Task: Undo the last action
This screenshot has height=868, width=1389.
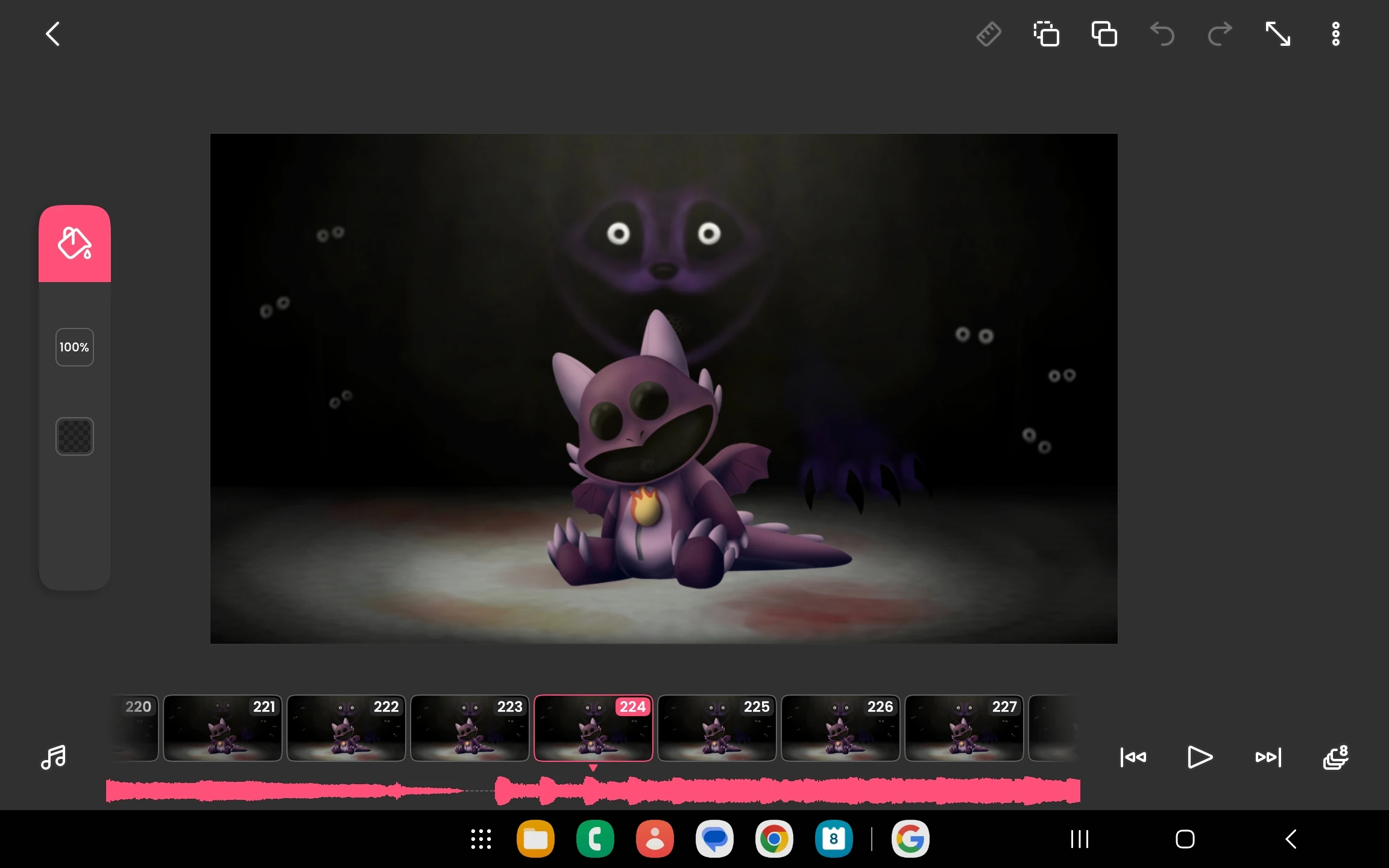Action: [x=1162, y=34]
